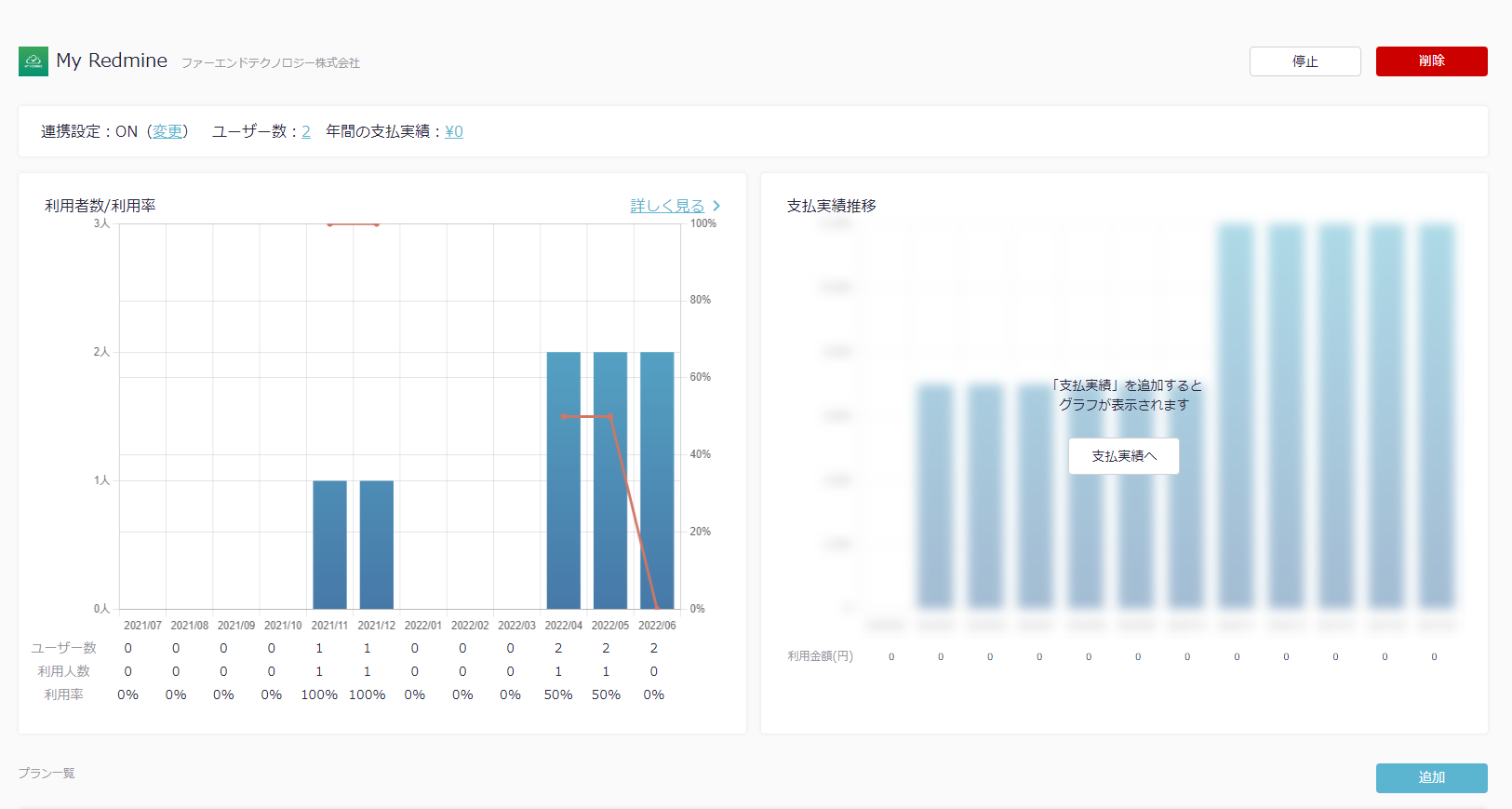
Task: Click the ユーザー数 value 2 link
Action: [x=305, y=131]
